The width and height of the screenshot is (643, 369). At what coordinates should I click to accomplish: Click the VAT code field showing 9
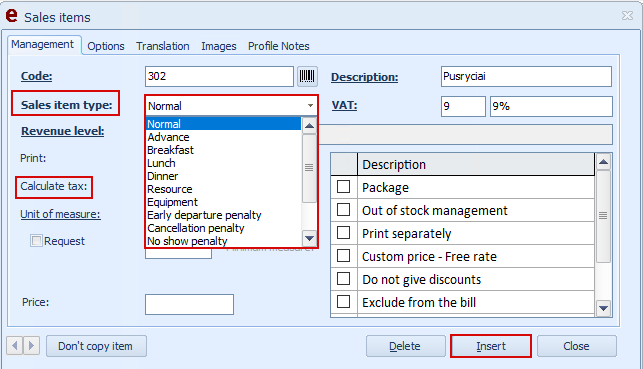pos(463,106)
